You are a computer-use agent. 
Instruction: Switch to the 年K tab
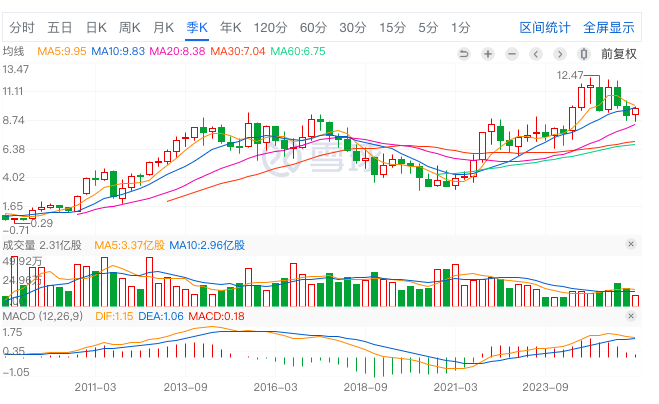click(231, 27)
